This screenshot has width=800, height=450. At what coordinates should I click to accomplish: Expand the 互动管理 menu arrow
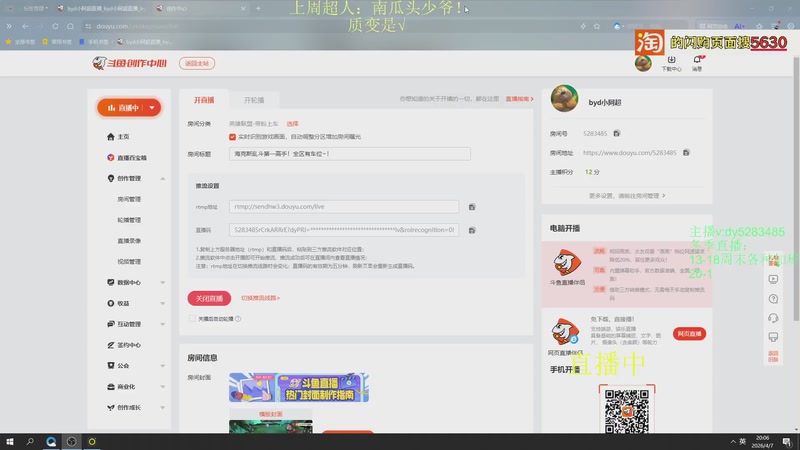coord(162,324)
